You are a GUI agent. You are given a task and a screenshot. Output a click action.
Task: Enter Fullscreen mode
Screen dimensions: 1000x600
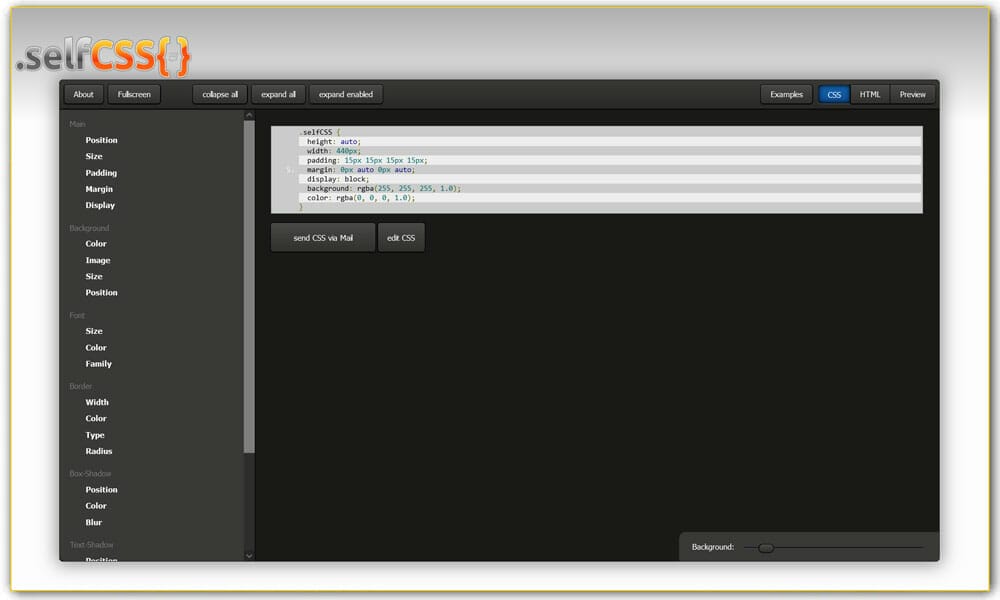point(134,95)
